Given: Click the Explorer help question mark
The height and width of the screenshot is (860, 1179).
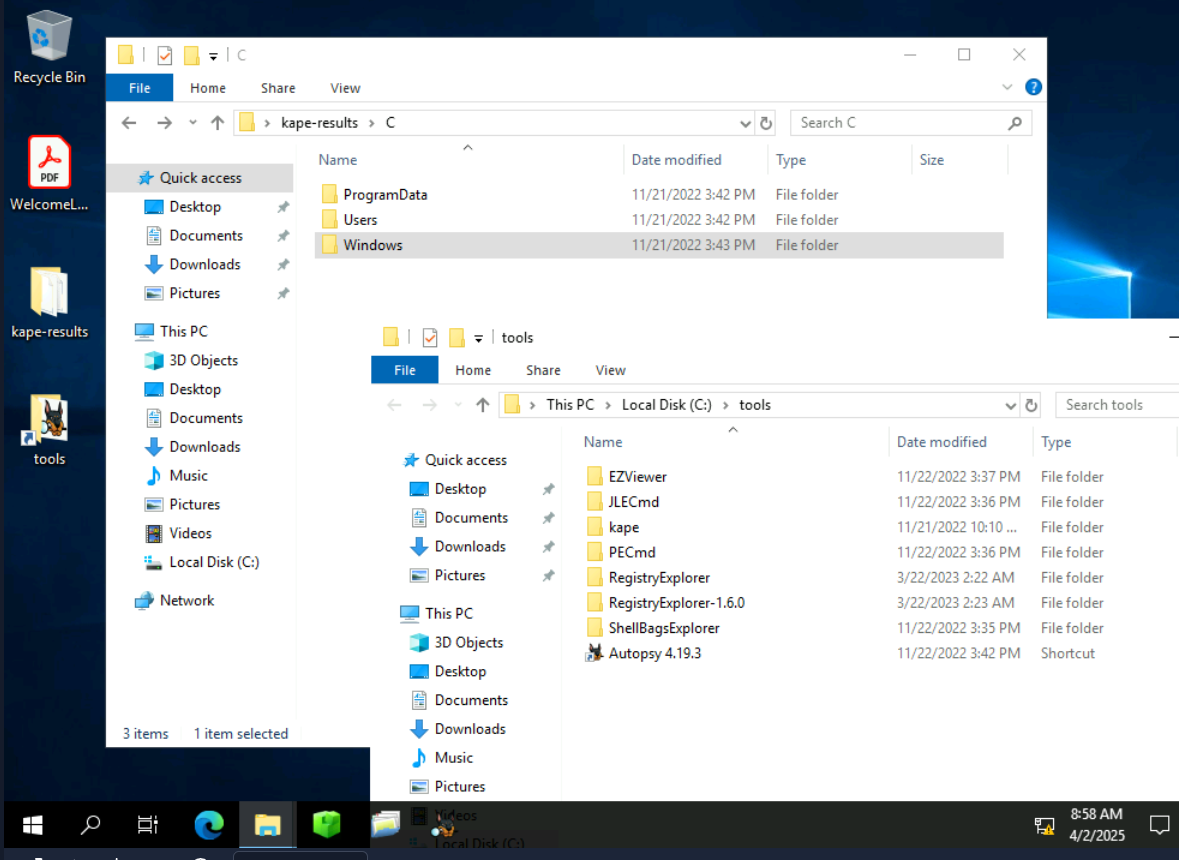Looking at the screenshot, I should [1033, 87].
